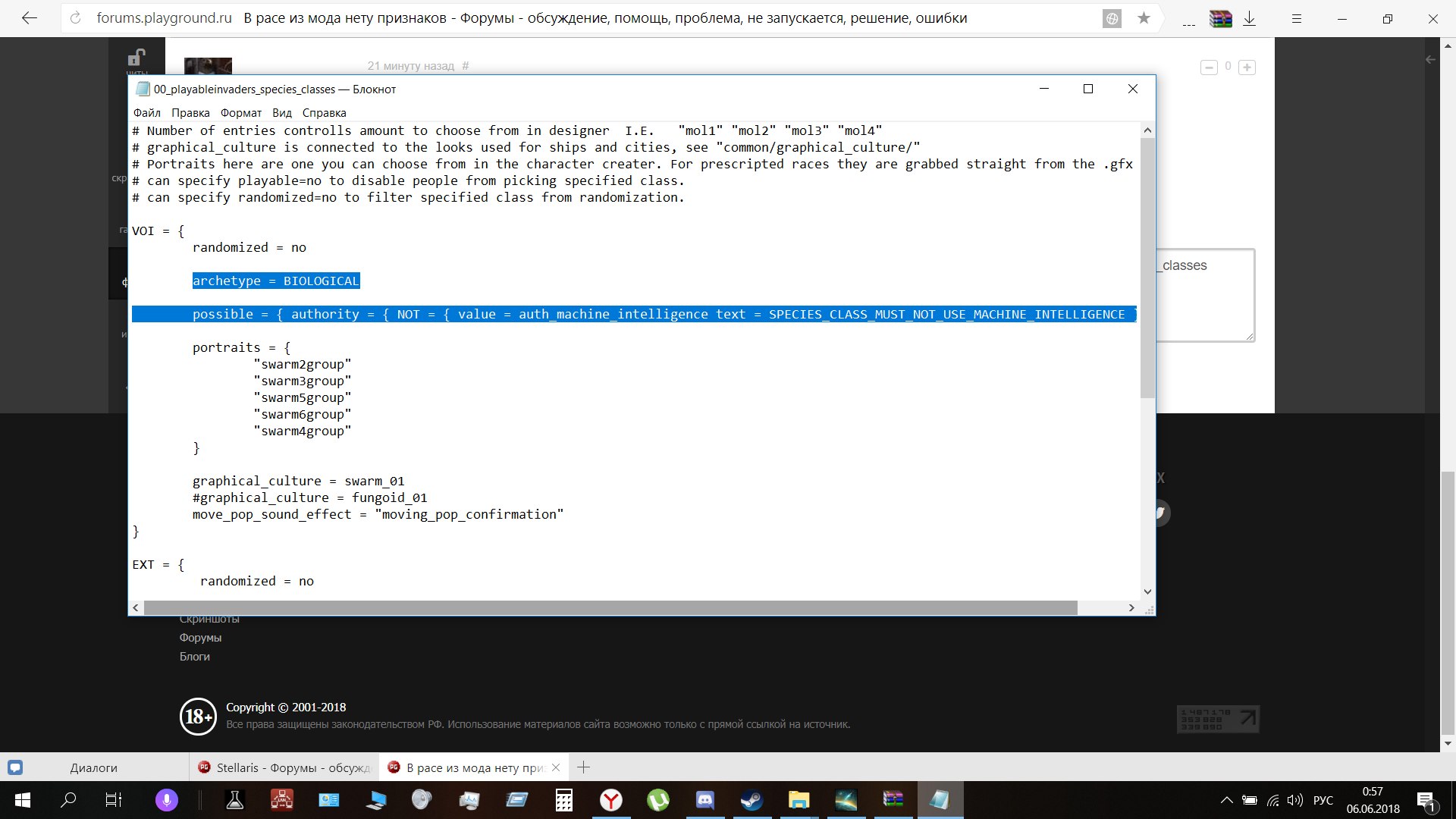
Task: Click the minus vote button on post
Action: (1209, 67)
